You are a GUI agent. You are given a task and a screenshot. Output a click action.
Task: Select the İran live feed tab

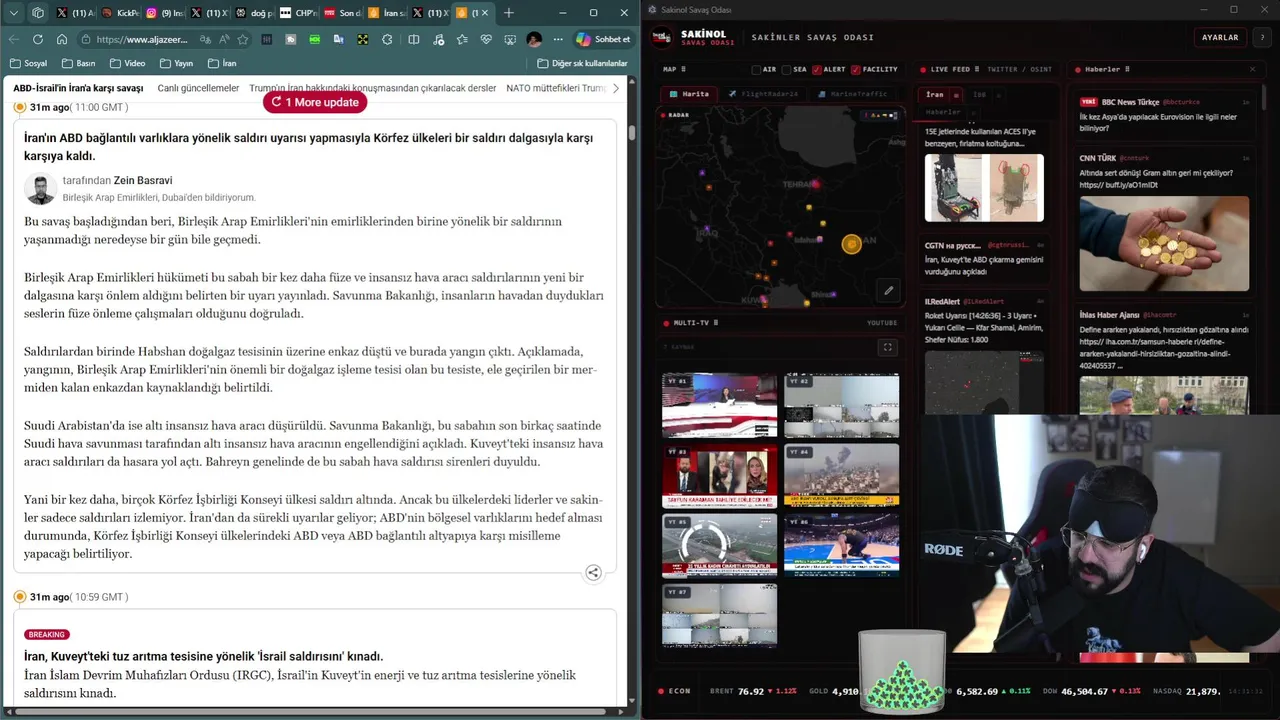[x=935, y=95]
